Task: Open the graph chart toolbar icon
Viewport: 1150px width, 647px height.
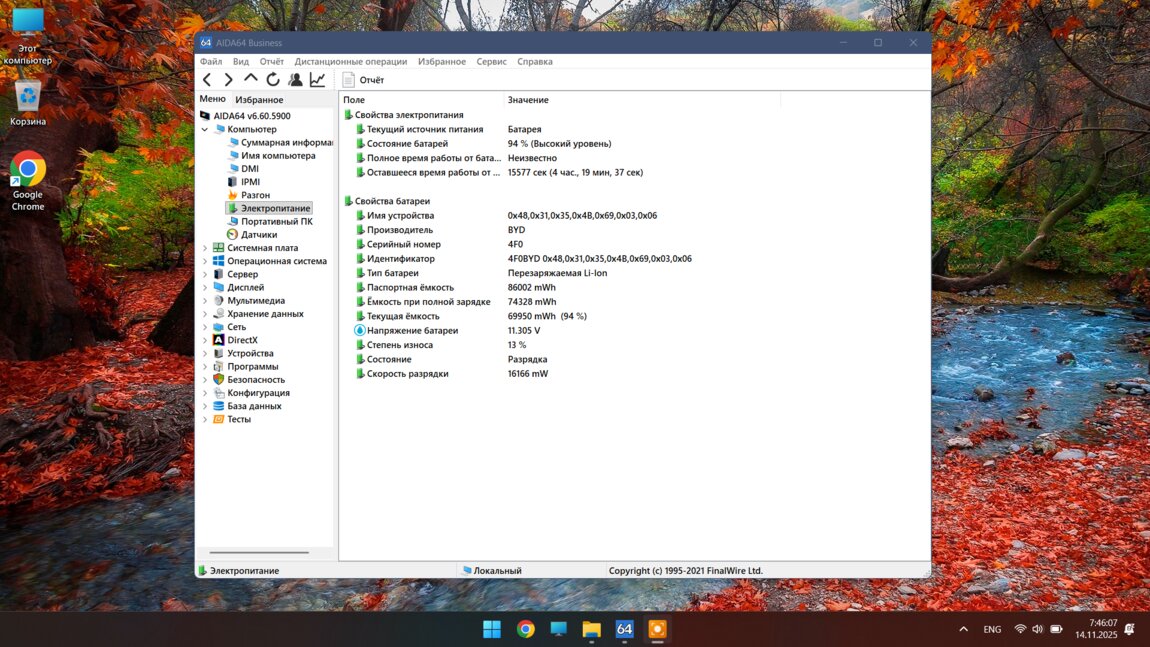Action: tap(317, 80)
